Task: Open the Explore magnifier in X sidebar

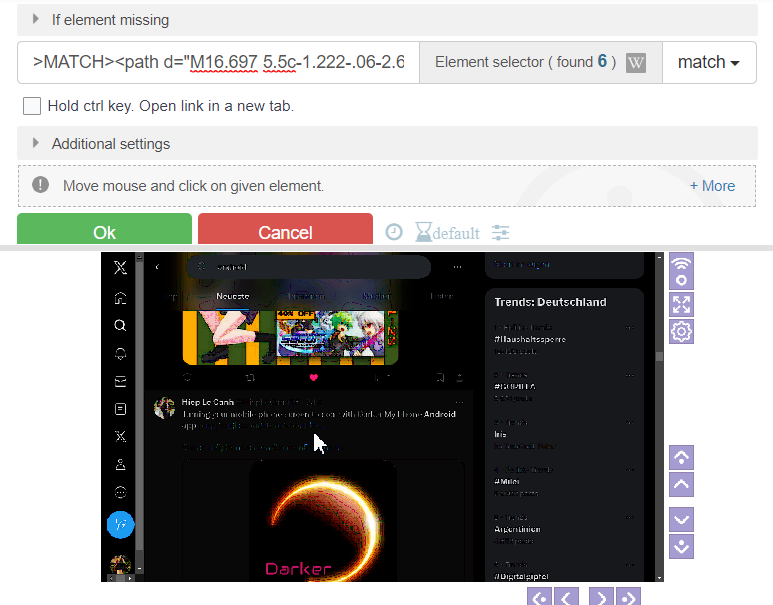Action: (120, 325)
